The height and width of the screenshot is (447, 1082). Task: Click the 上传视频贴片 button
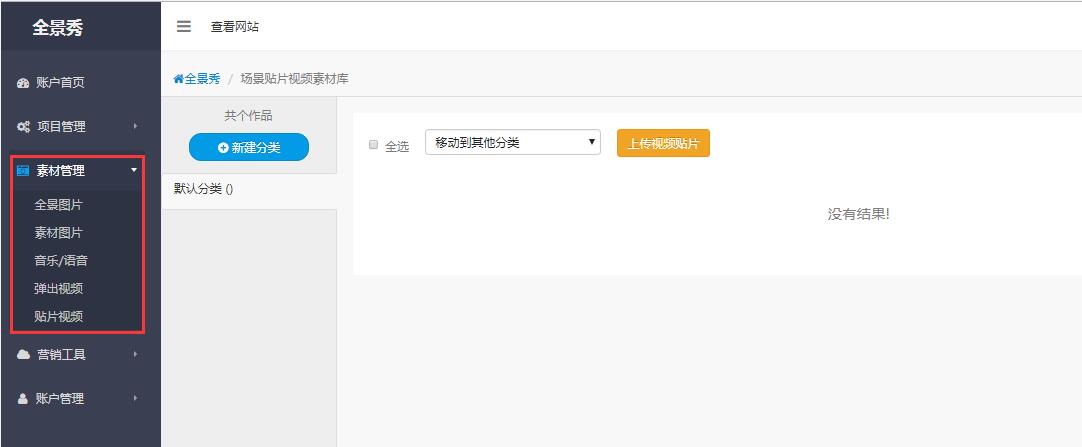click(662, 143)
